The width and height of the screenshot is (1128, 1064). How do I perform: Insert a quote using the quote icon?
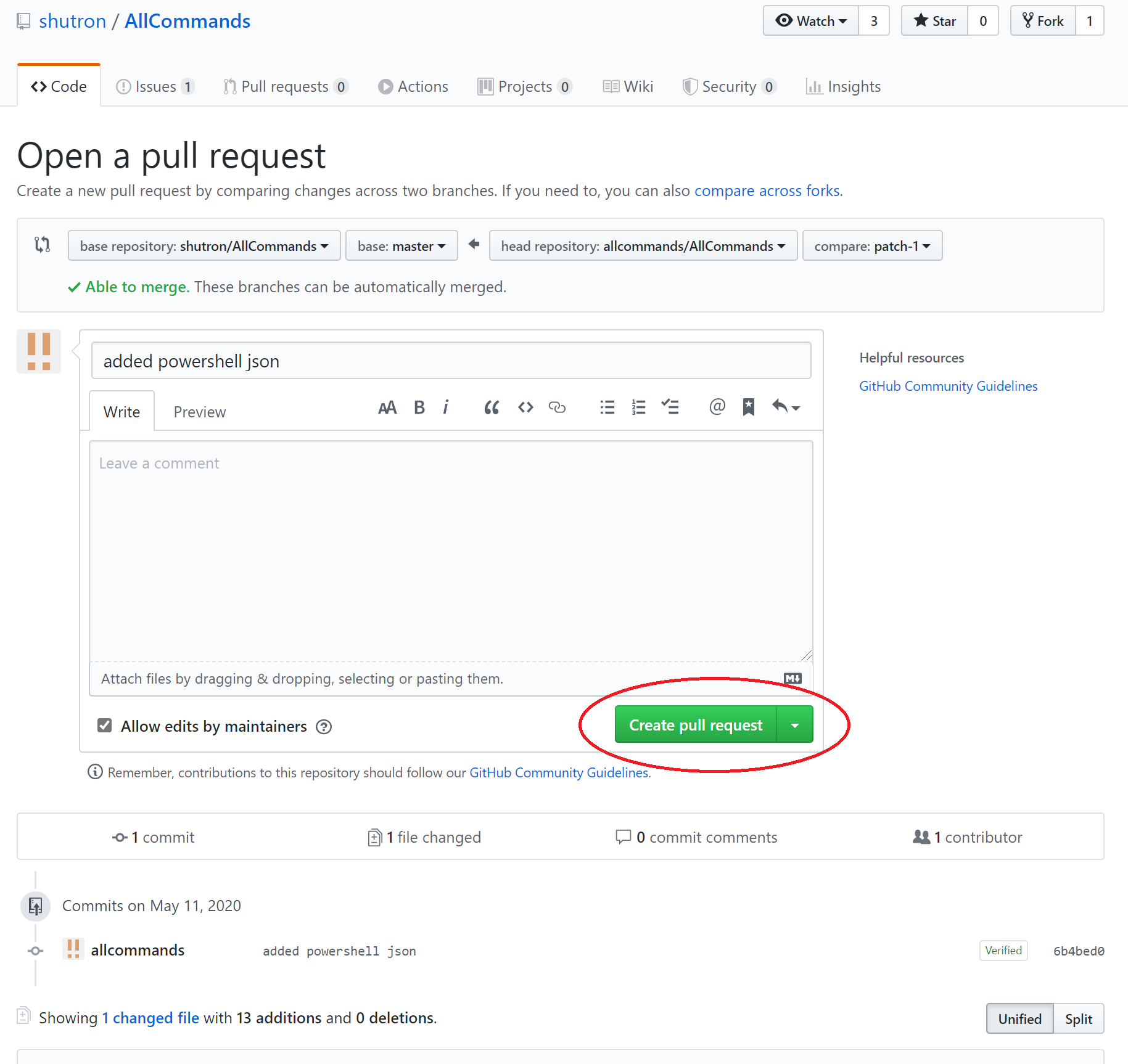(492, 407)
